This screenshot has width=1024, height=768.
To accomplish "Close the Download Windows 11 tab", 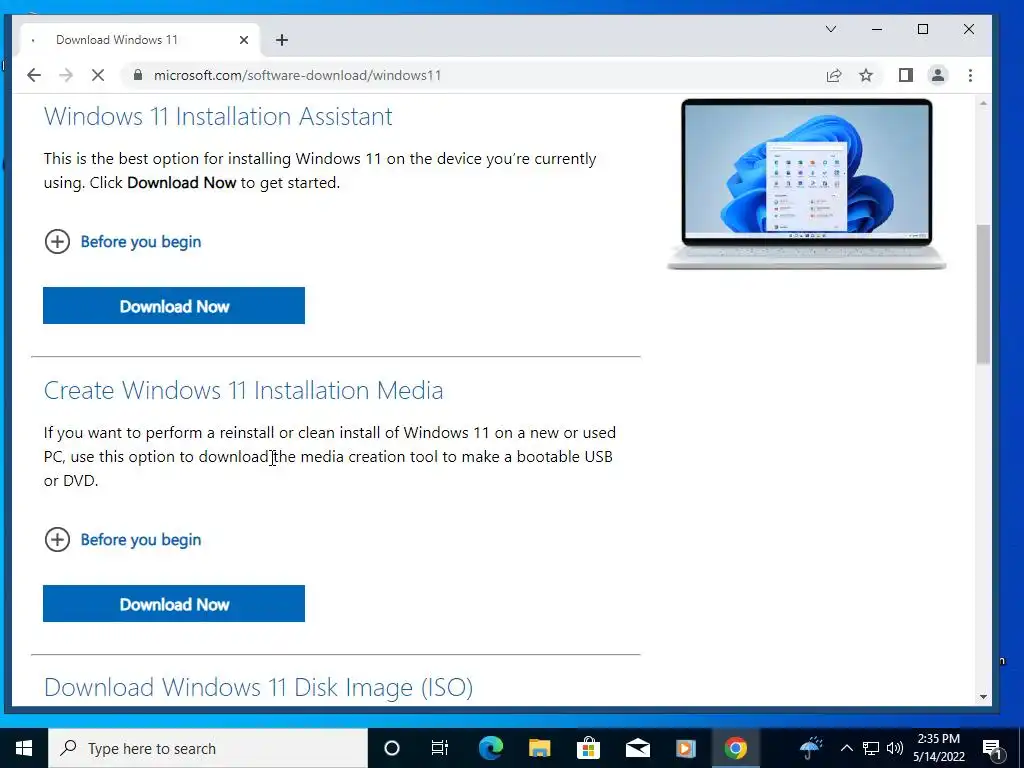I will tap(244, 40).
